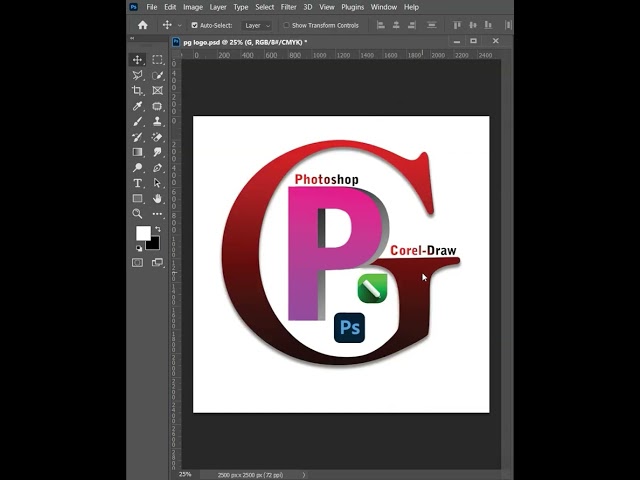Screen dimensions: 640x480
Task: Select the Smudge tool
Action: pyautogui.click(x=157, y=152)
